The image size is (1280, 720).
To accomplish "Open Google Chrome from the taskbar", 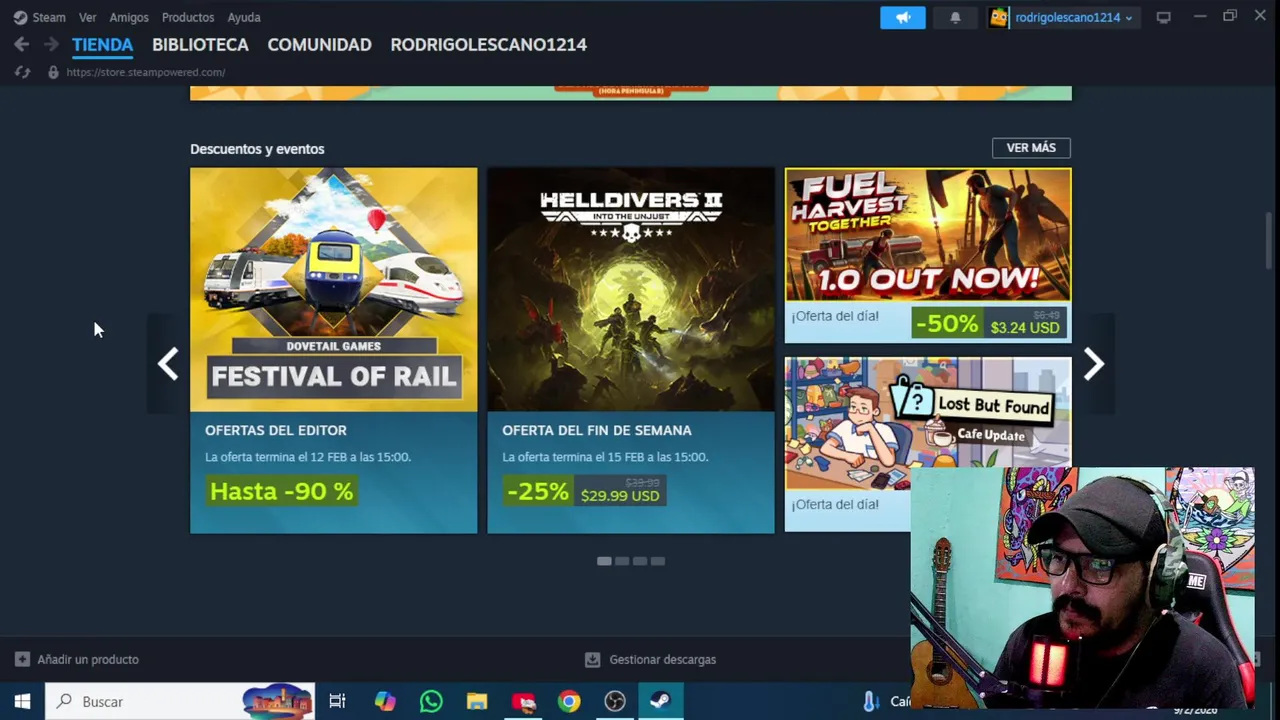I will 569,701.
